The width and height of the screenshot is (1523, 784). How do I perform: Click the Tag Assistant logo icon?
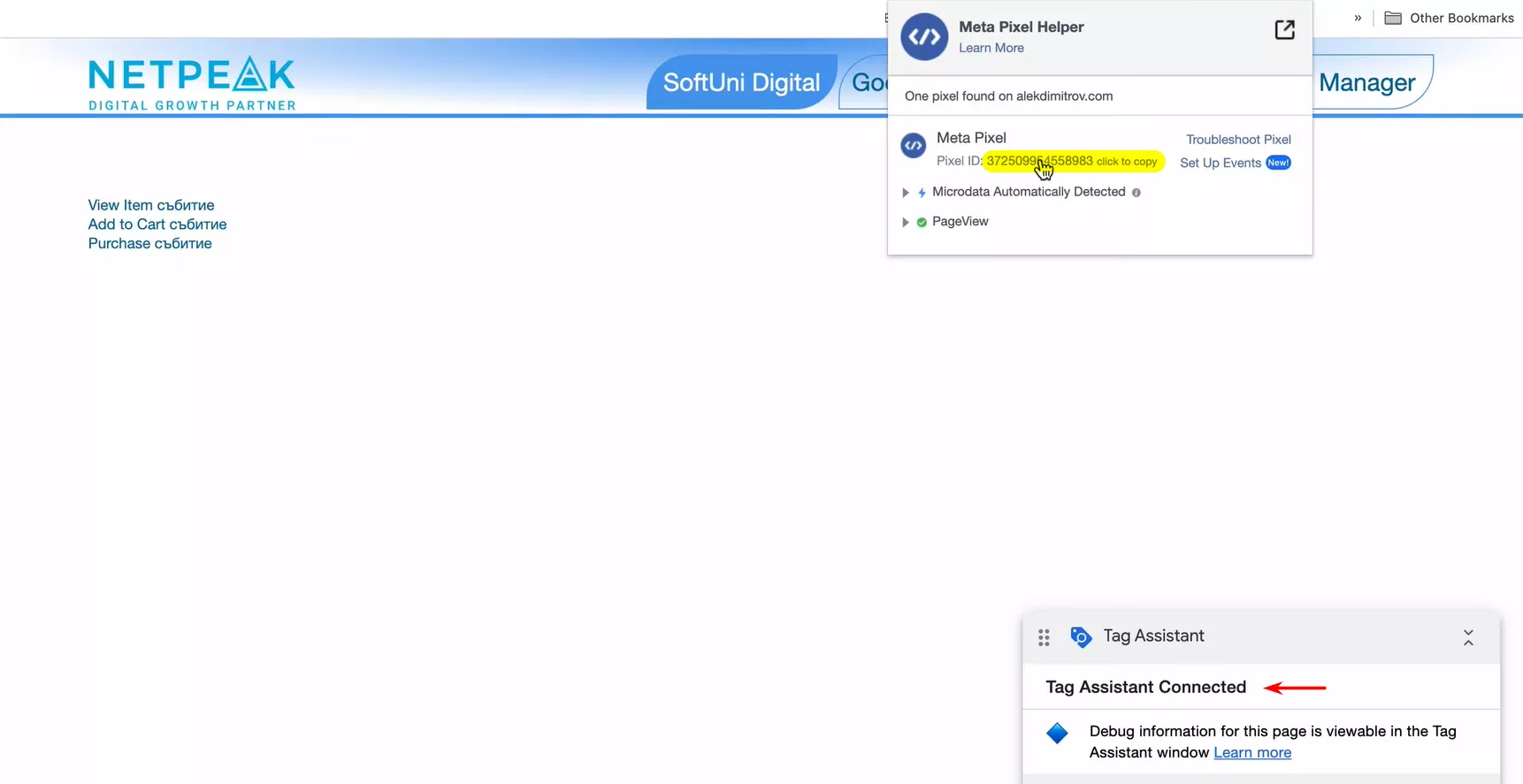pyautogui.click(x=1081, y=636)
